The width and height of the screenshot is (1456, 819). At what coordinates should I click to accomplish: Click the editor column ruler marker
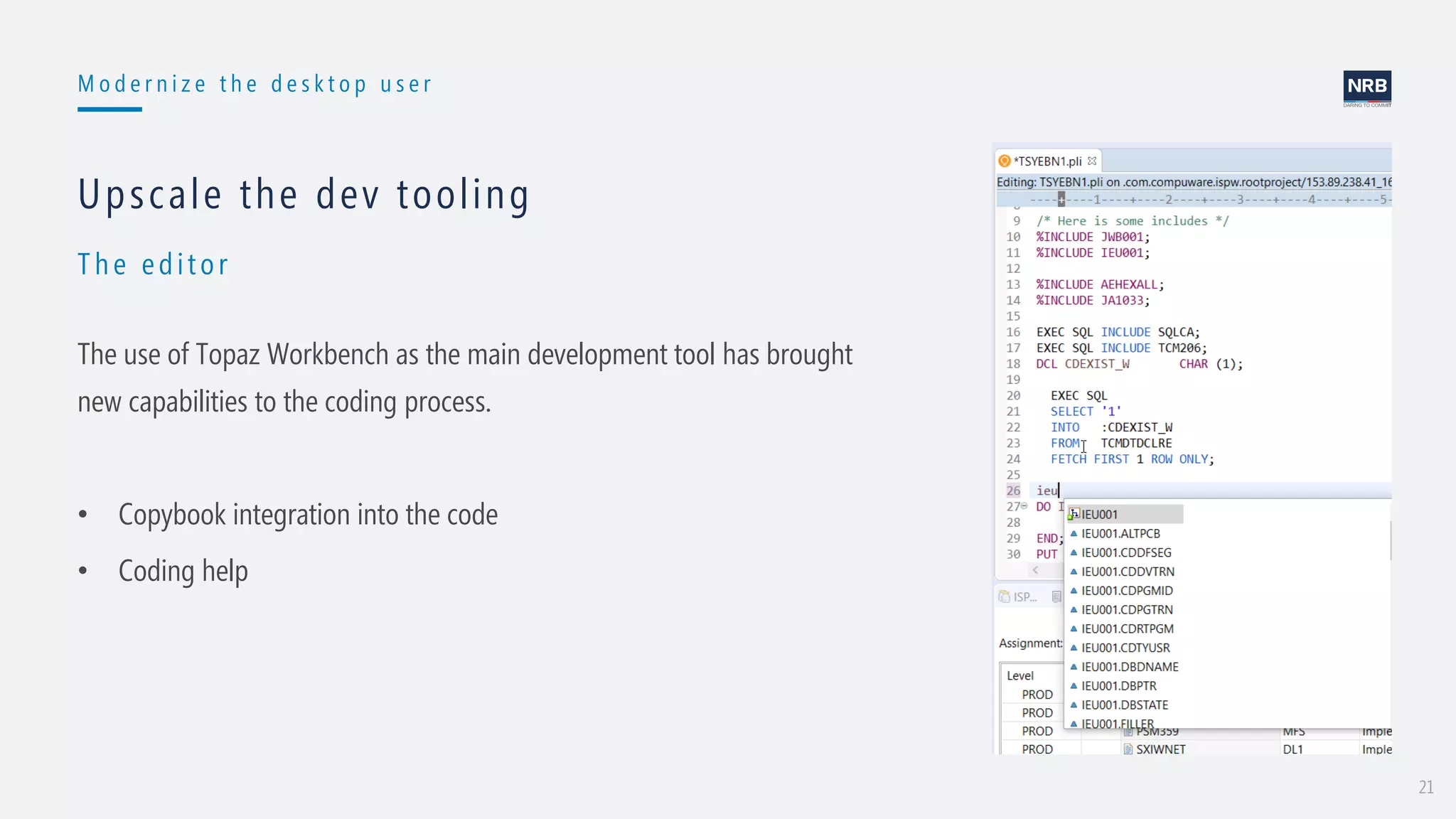pyautogui.click(x=1061, y=199)
